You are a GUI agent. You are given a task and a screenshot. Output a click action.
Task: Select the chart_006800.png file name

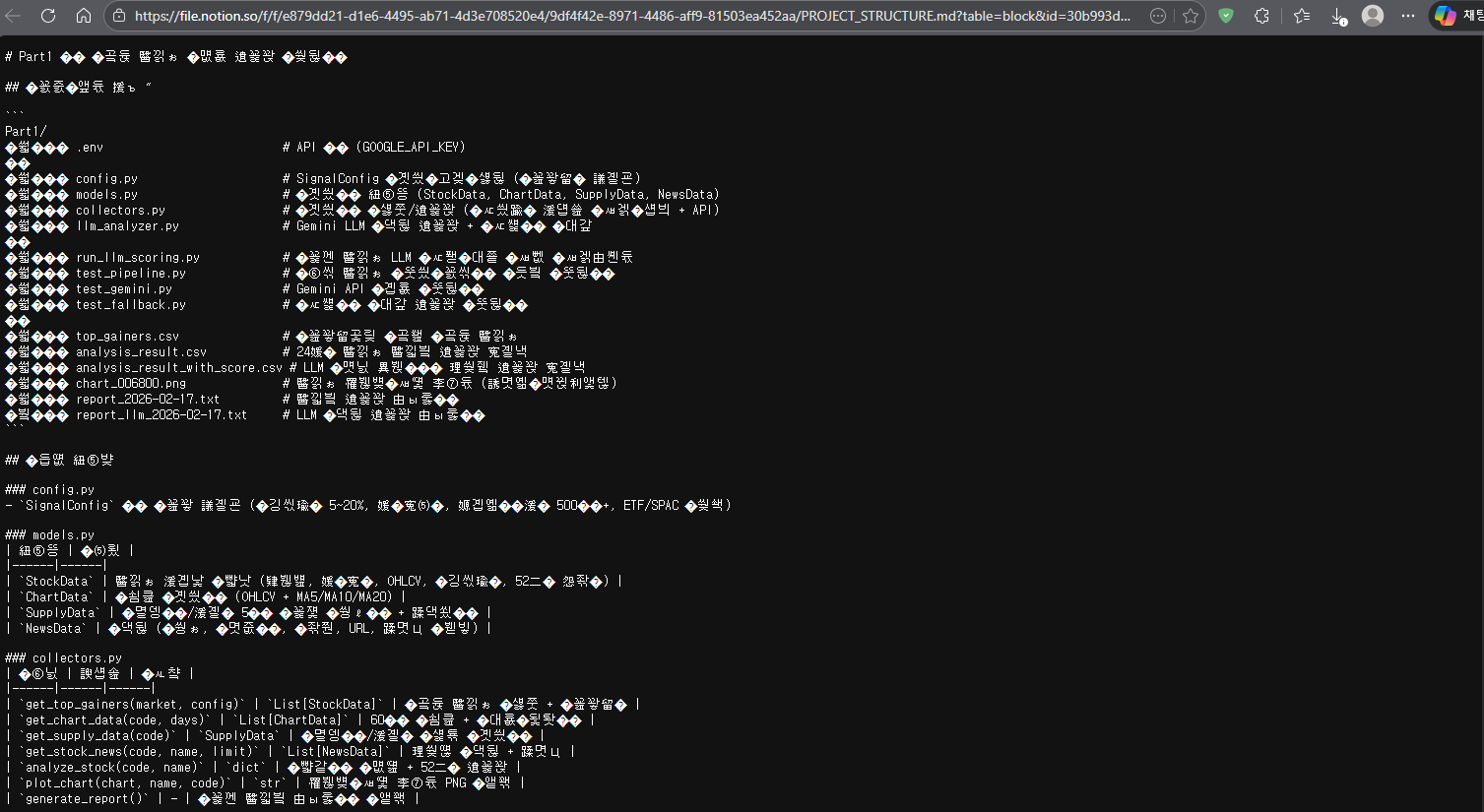(131, 383)
